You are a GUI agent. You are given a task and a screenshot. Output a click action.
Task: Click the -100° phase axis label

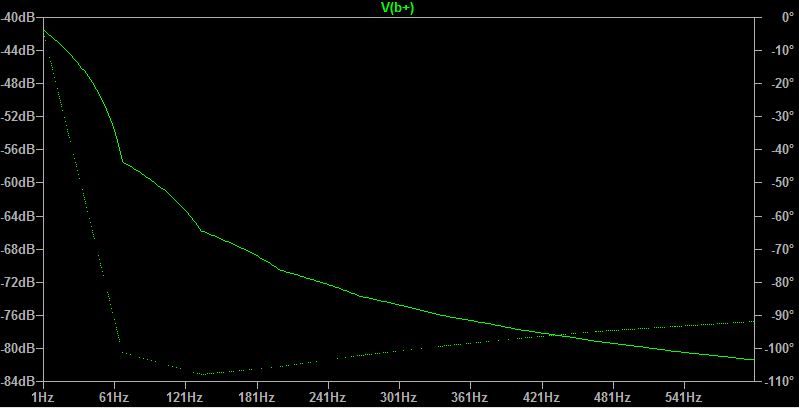(x=778, y=348)
